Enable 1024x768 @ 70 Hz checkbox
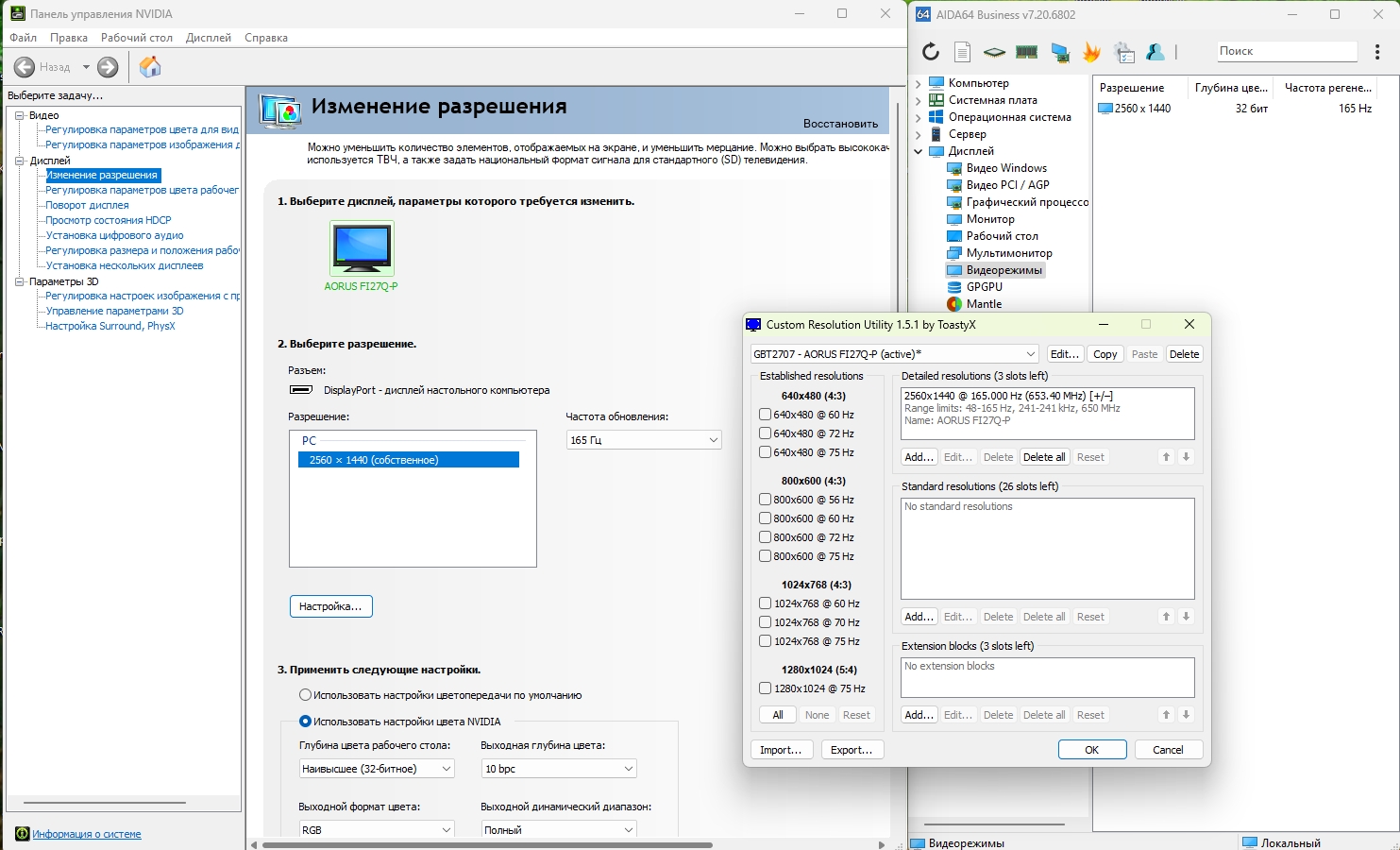The image size is (1400, 850). (766, 622)
